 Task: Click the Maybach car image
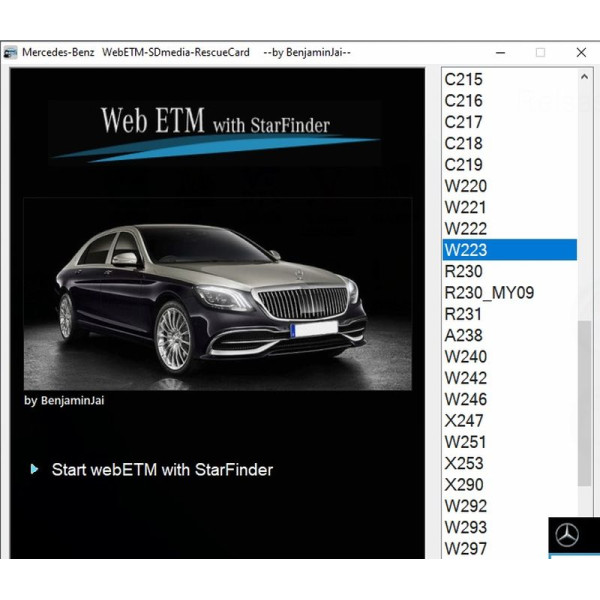pyautogui.click(x=217, y=294)
